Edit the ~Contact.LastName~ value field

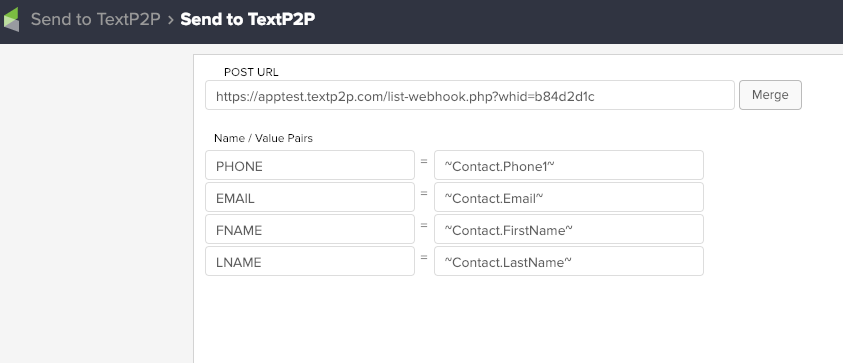pyautogui.click(x=569, y=261)
